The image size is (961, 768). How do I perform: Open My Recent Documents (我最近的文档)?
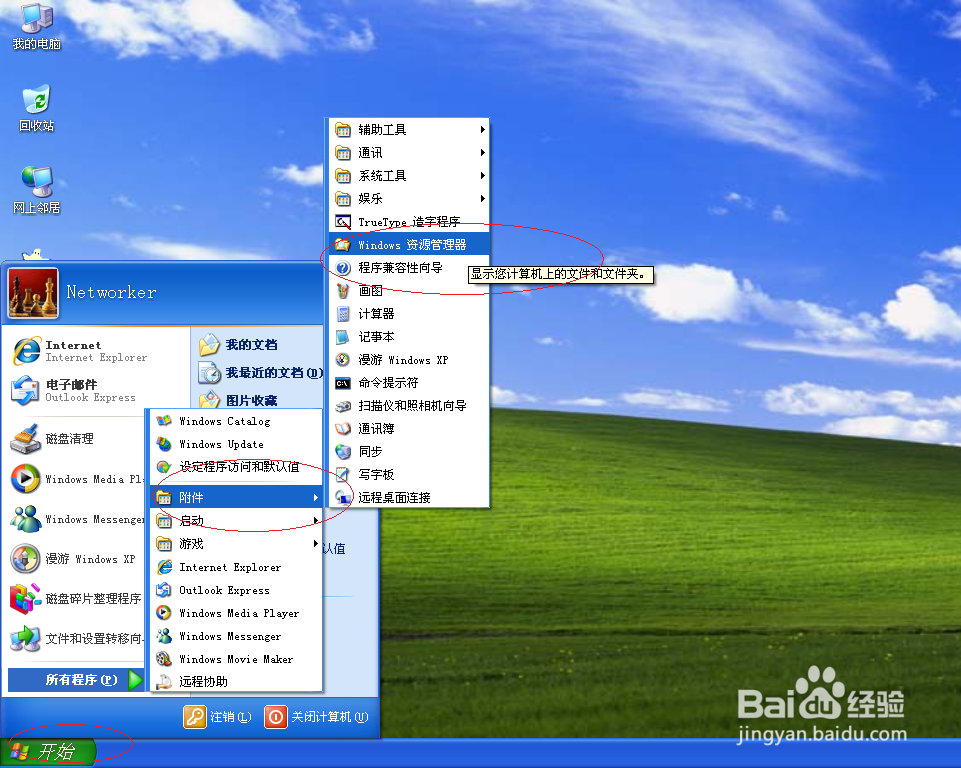(x=260, y=373)
